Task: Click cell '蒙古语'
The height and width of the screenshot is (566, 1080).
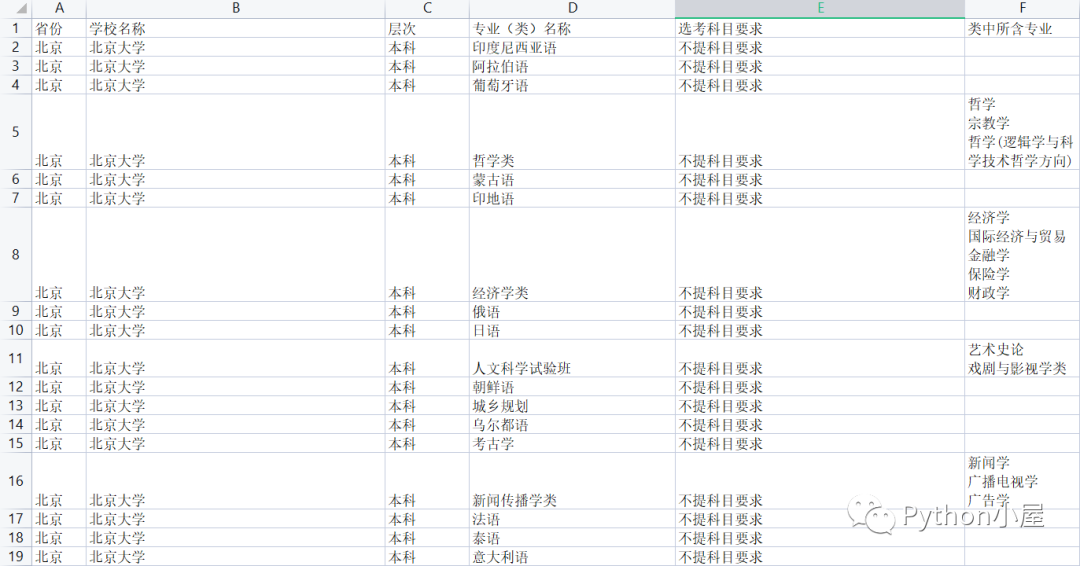Action: pos(572,180)
